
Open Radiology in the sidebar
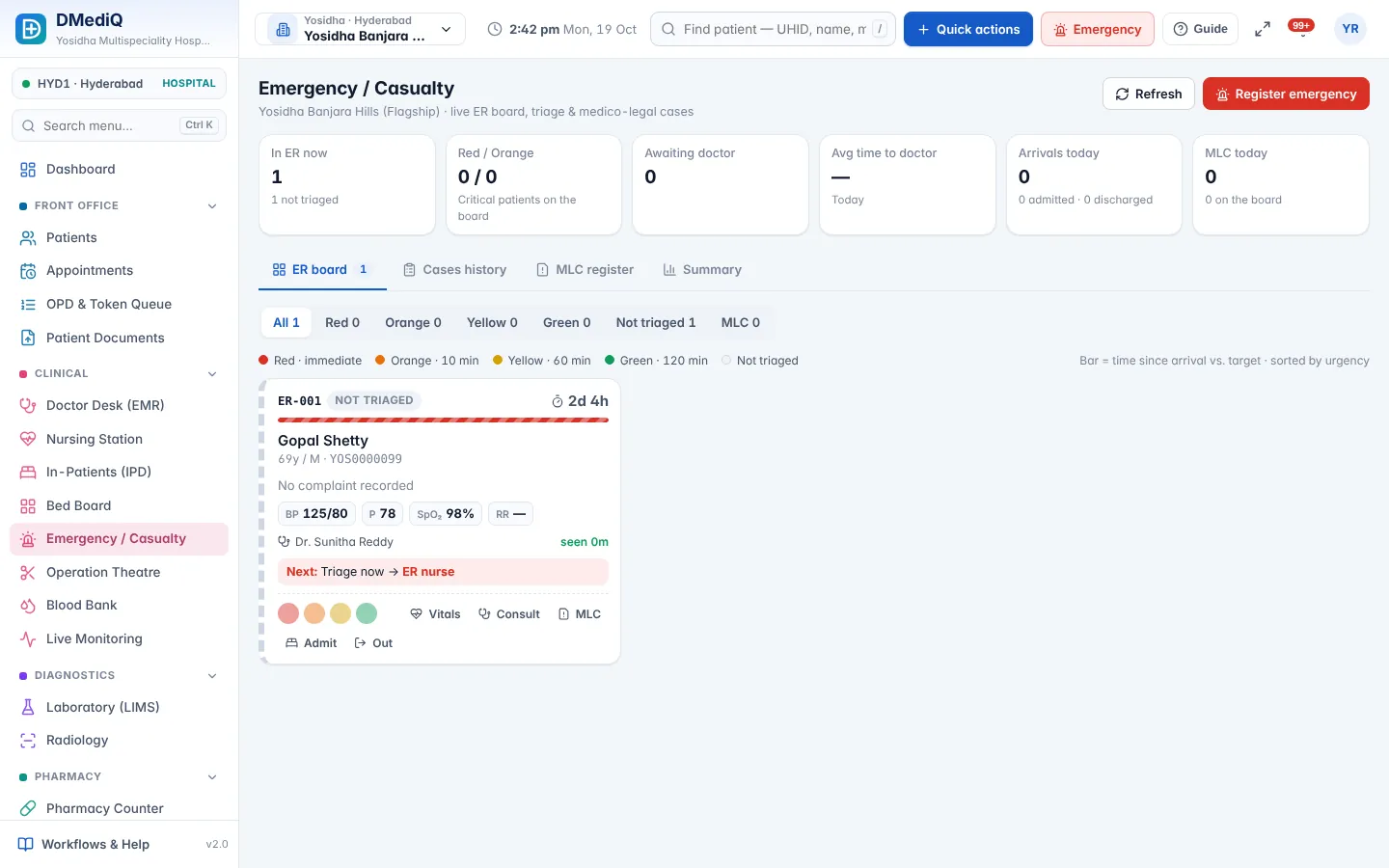tap(119, 740)
